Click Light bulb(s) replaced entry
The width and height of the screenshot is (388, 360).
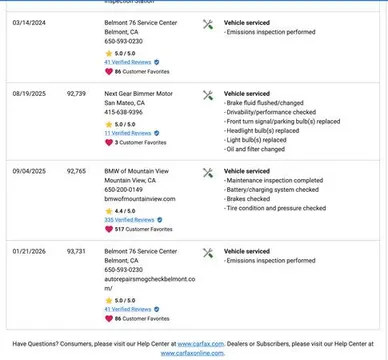(255, 140)
